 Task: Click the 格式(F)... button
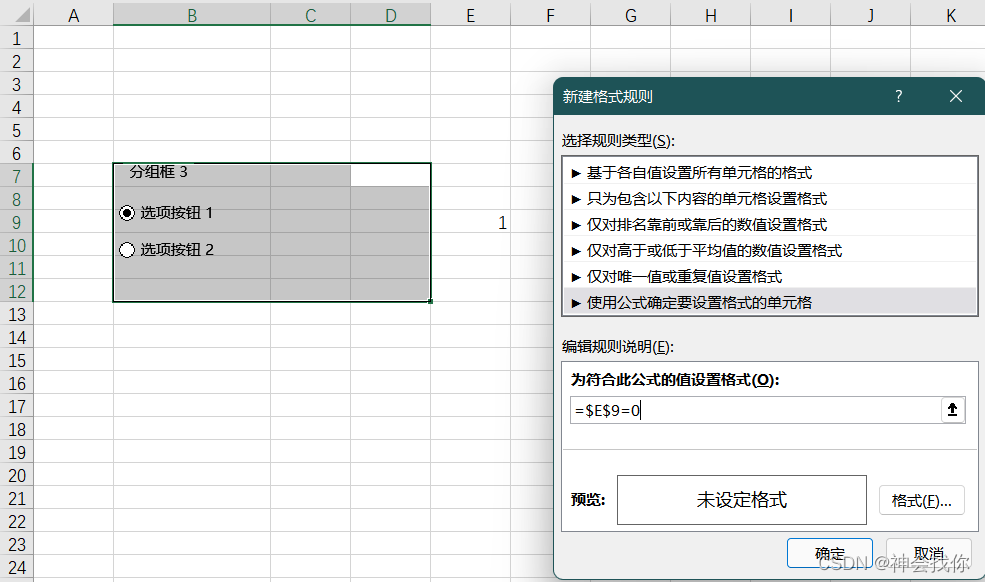click(921, 500)
